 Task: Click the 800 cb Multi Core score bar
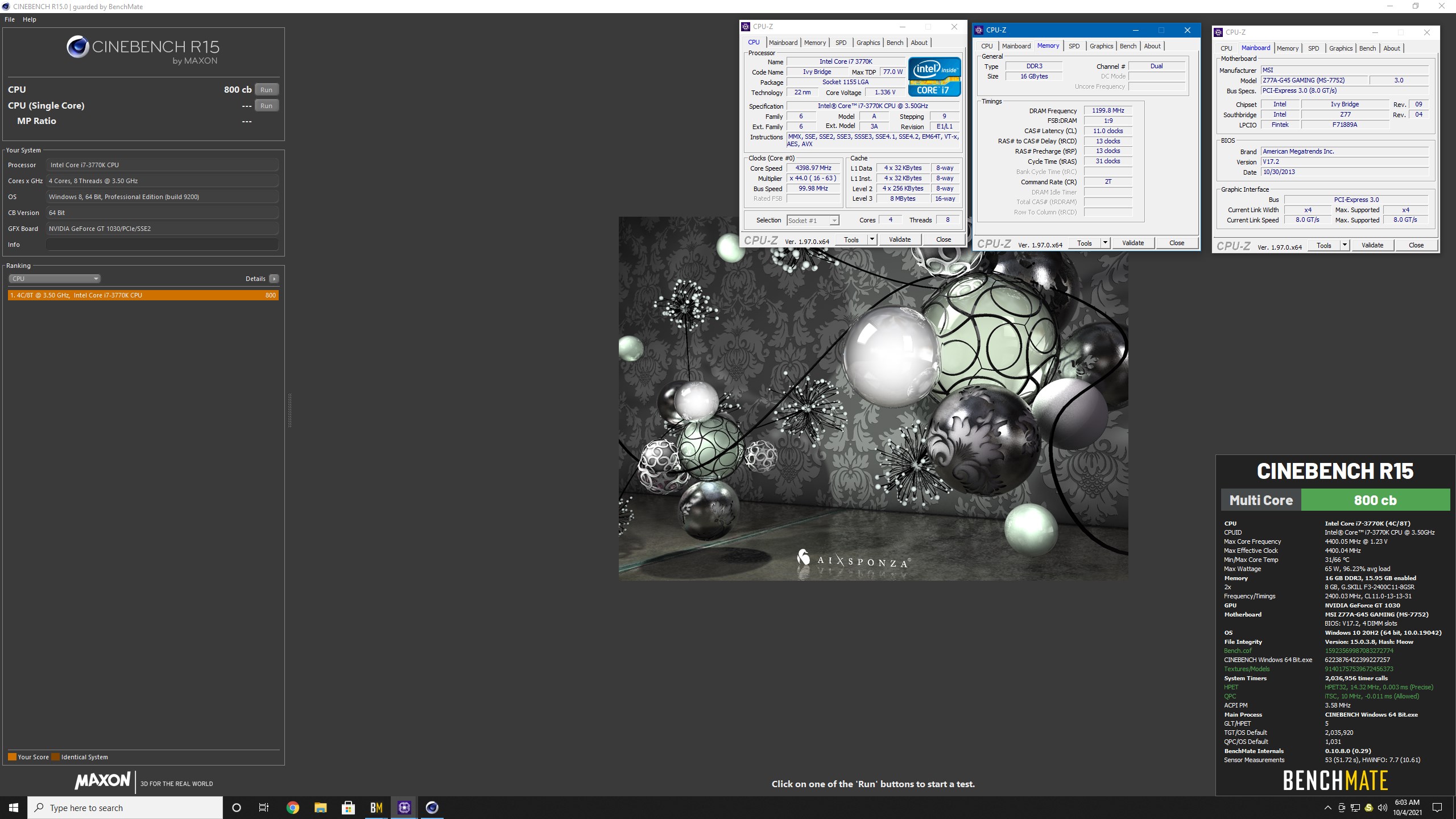point(1375,500)
